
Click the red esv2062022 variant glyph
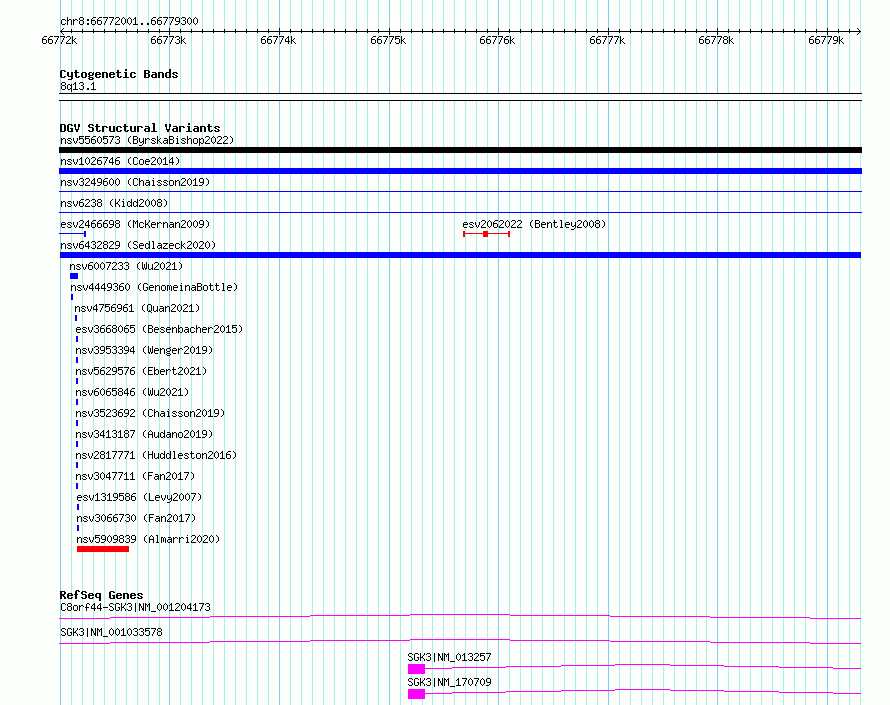(x=486, y=234)
